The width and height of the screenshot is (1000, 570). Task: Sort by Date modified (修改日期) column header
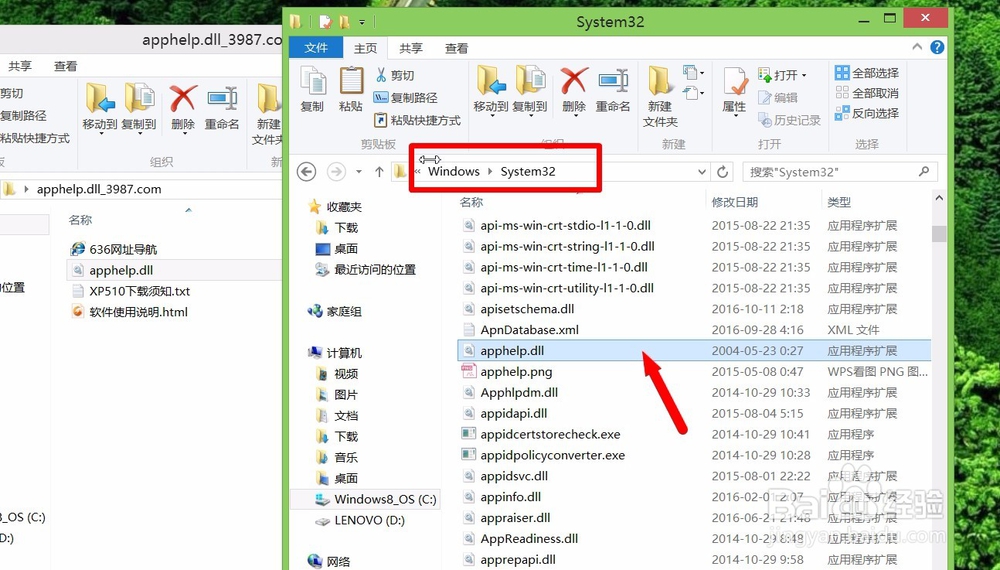[735, 202]
